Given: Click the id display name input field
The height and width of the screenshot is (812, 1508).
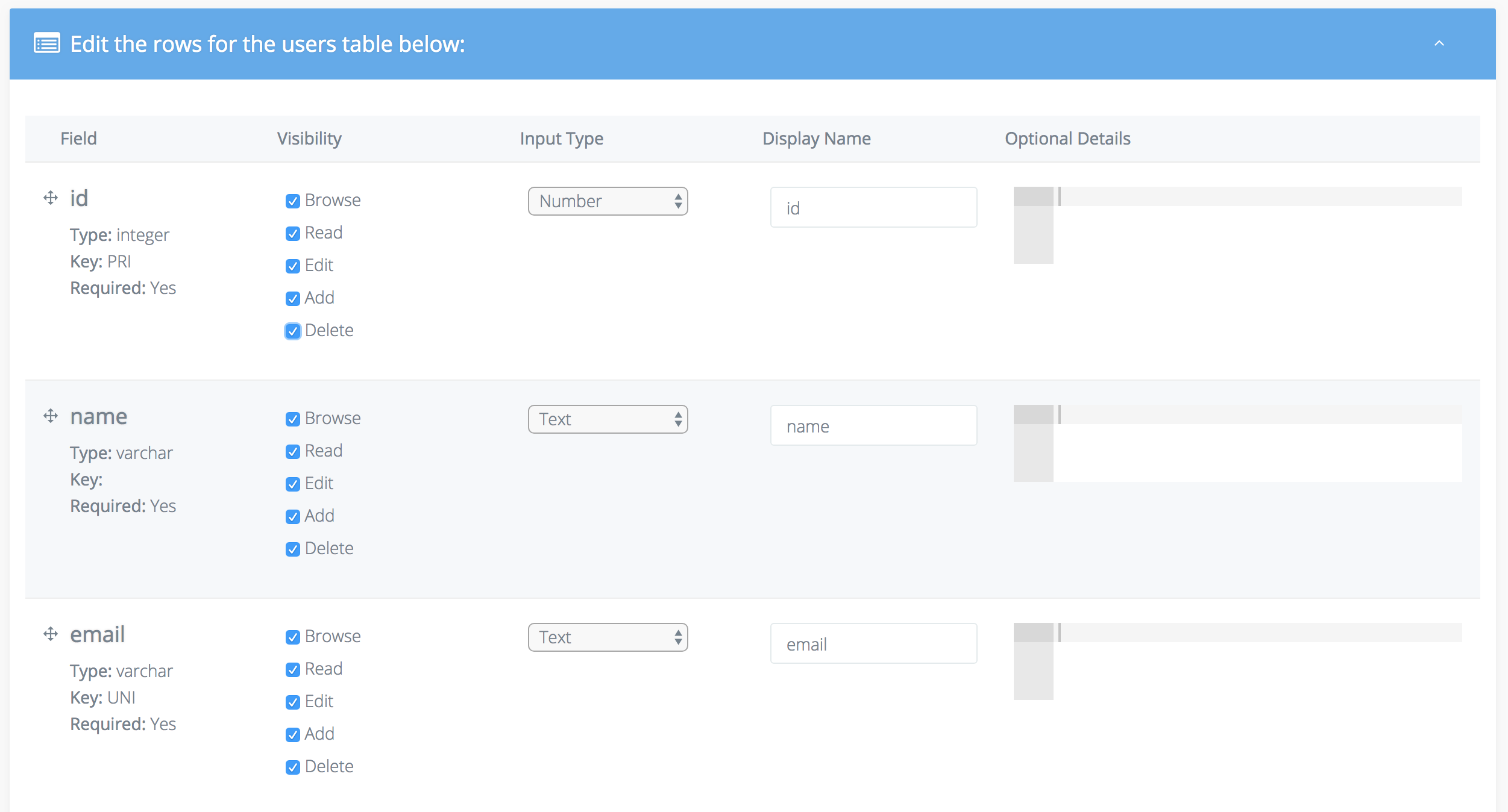Looking at the screenshot, I should (873, 207).
